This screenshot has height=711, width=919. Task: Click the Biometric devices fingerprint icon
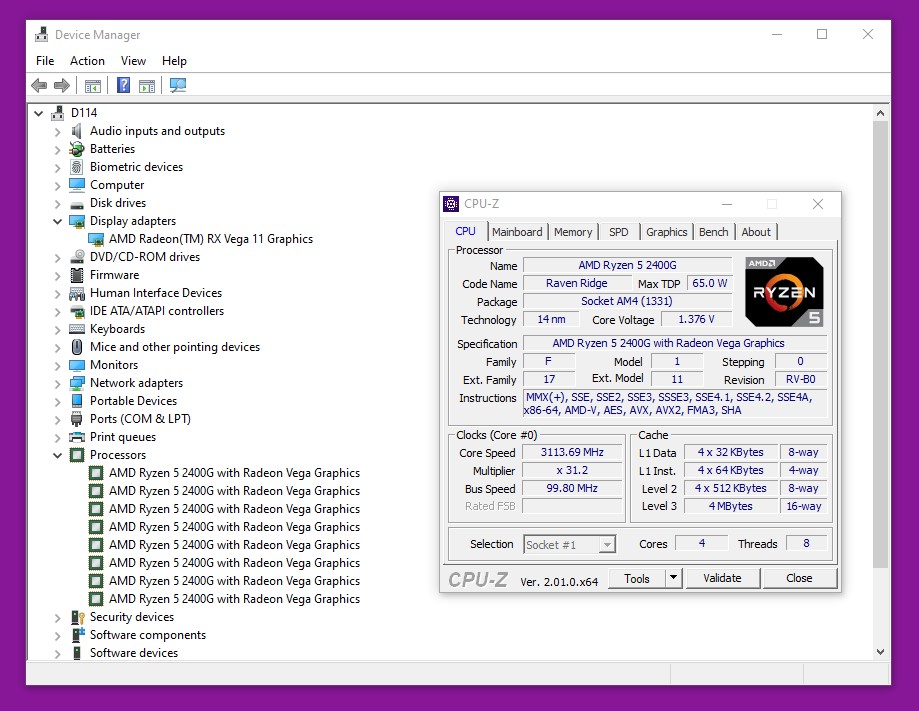click(77, 167)
